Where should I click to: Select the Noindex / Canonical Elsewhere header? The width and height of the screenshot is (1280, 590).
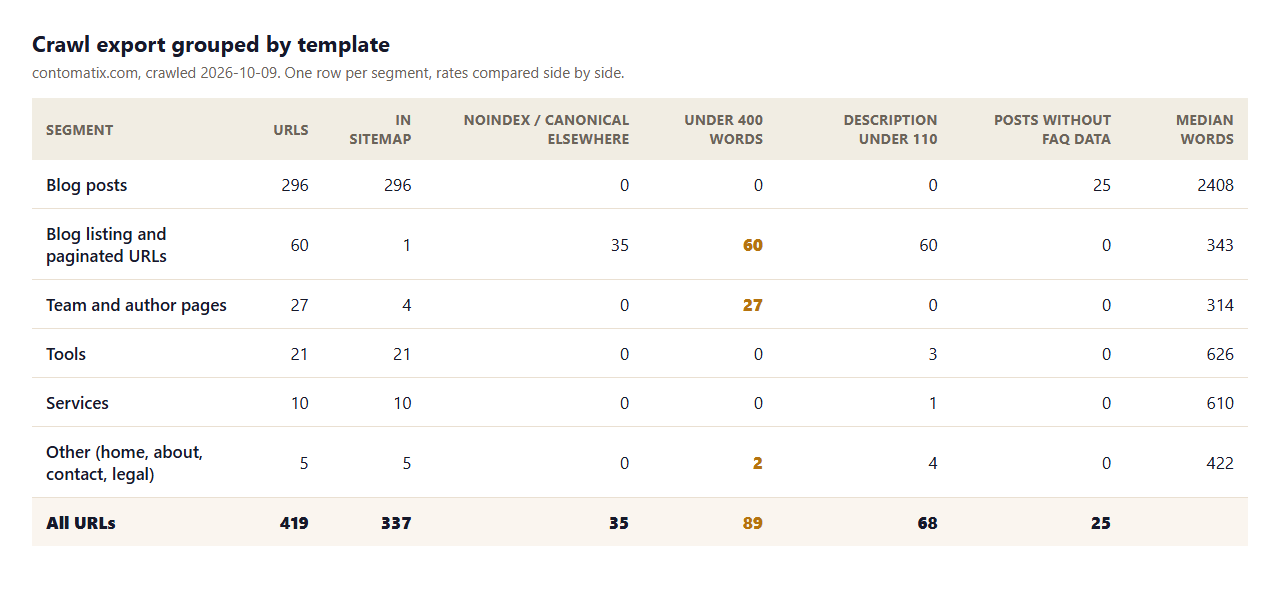(546, 130)
